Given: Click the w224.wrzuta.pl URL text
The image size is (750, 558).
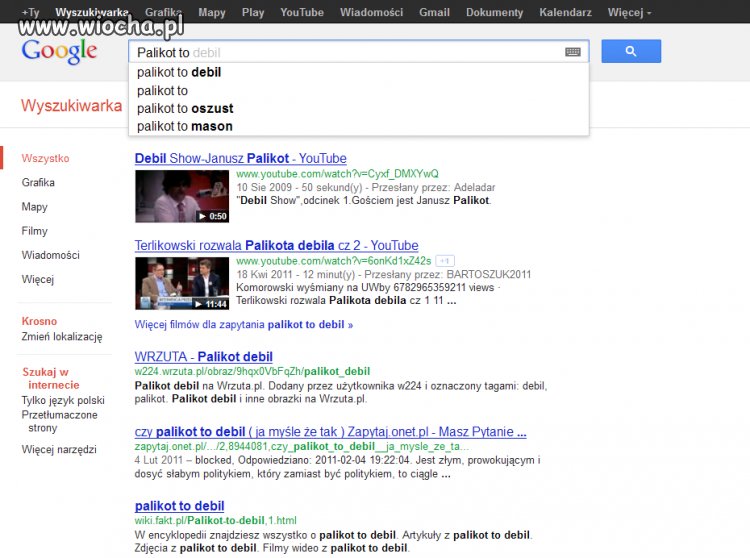Looking at the screenshot, I should 252,372.
